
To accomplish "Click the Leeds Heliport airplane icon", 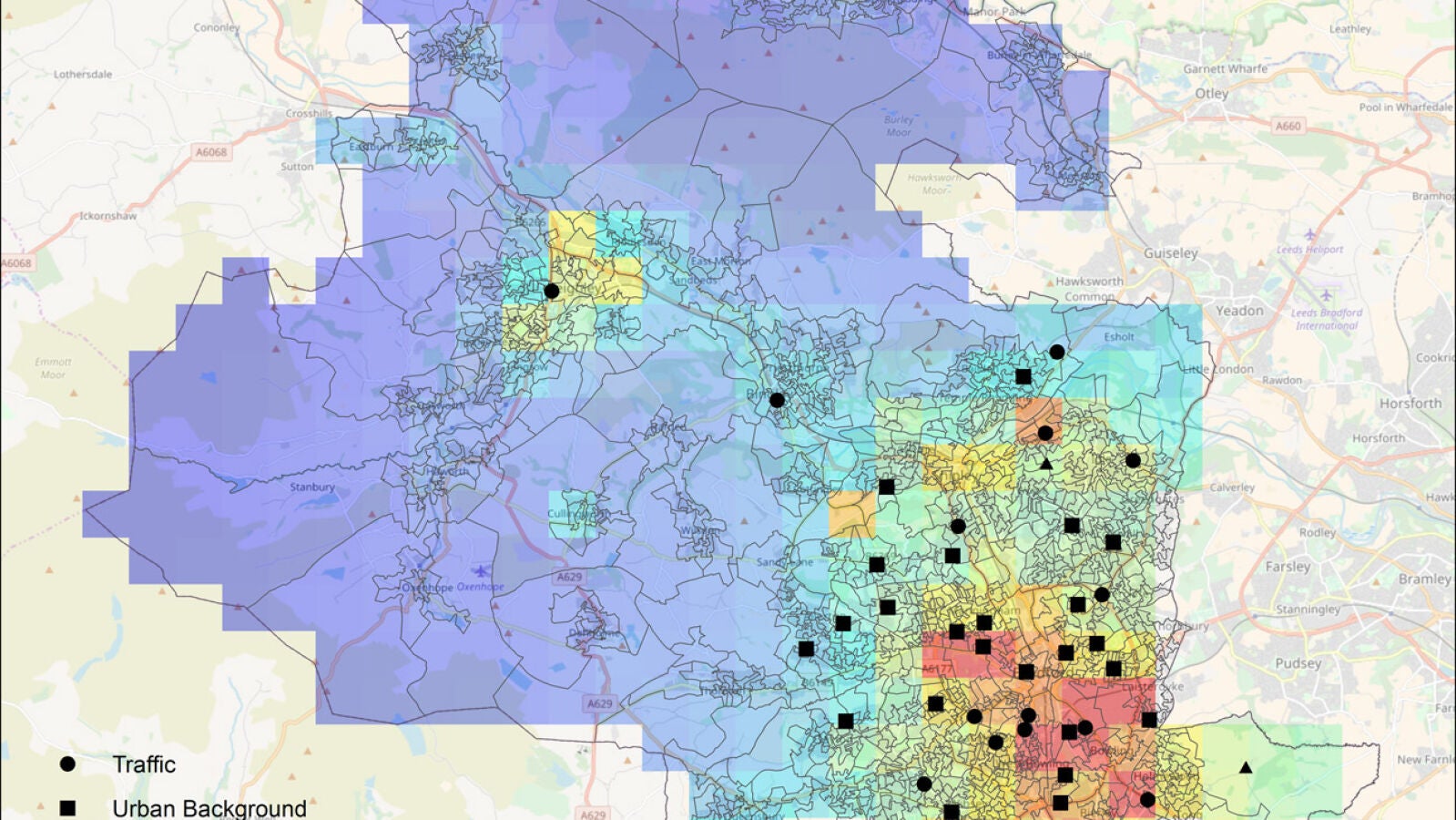I will 1309,234.
